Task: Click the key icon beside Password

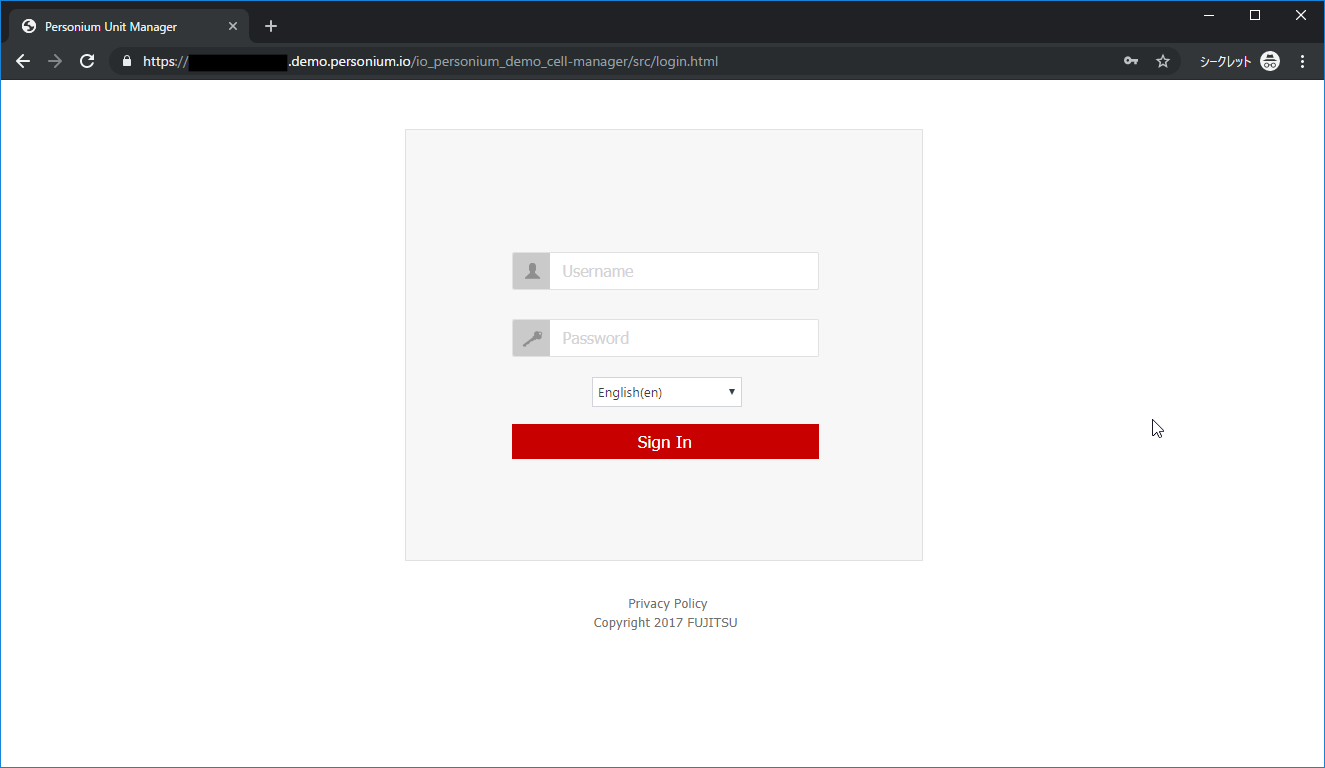Action: [531, 338]
